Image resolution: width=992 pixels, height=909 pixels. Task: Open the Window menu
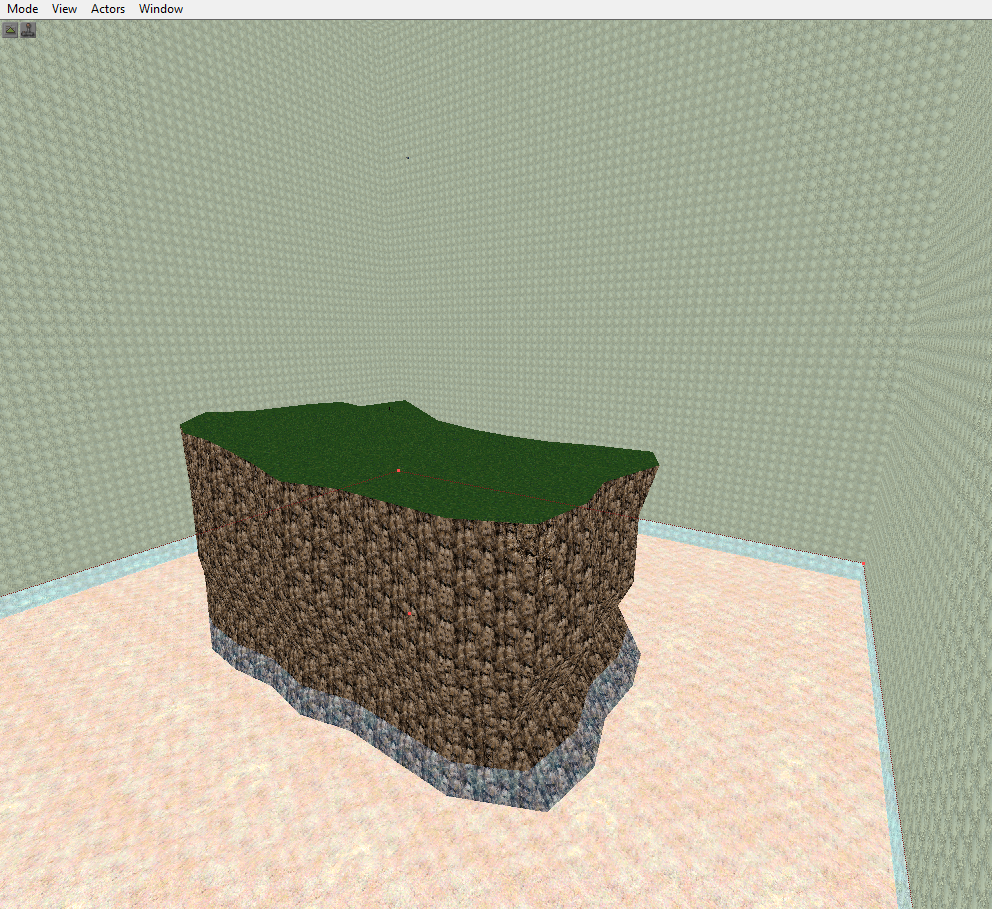tap(161, 9)
